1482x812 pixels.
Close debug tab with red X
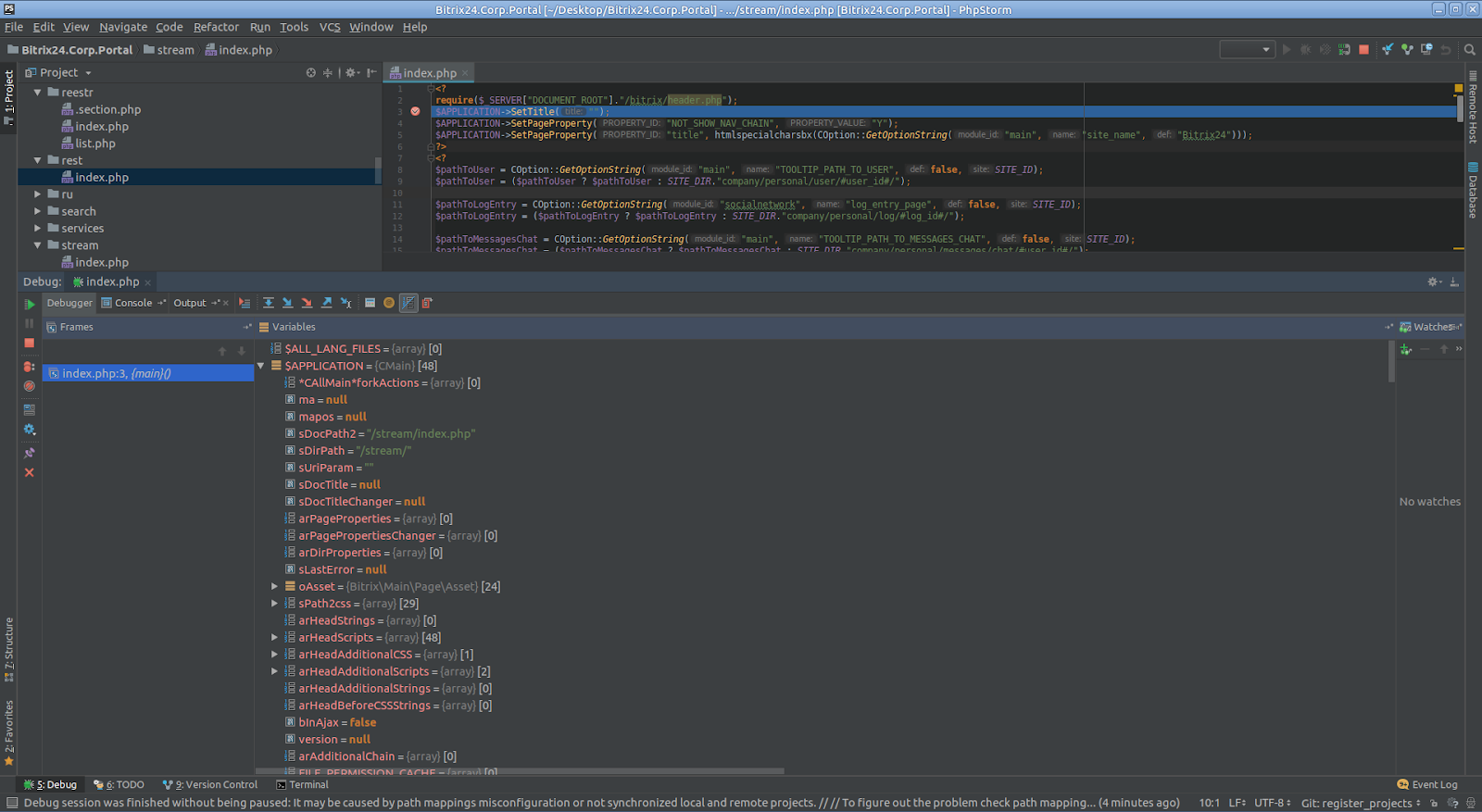(30, 472)
